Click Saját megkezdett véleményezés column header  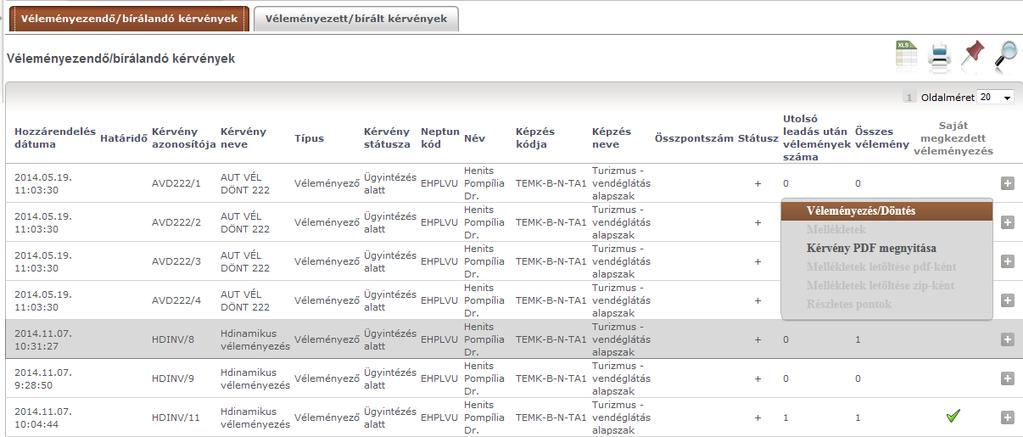coord(953,138)
